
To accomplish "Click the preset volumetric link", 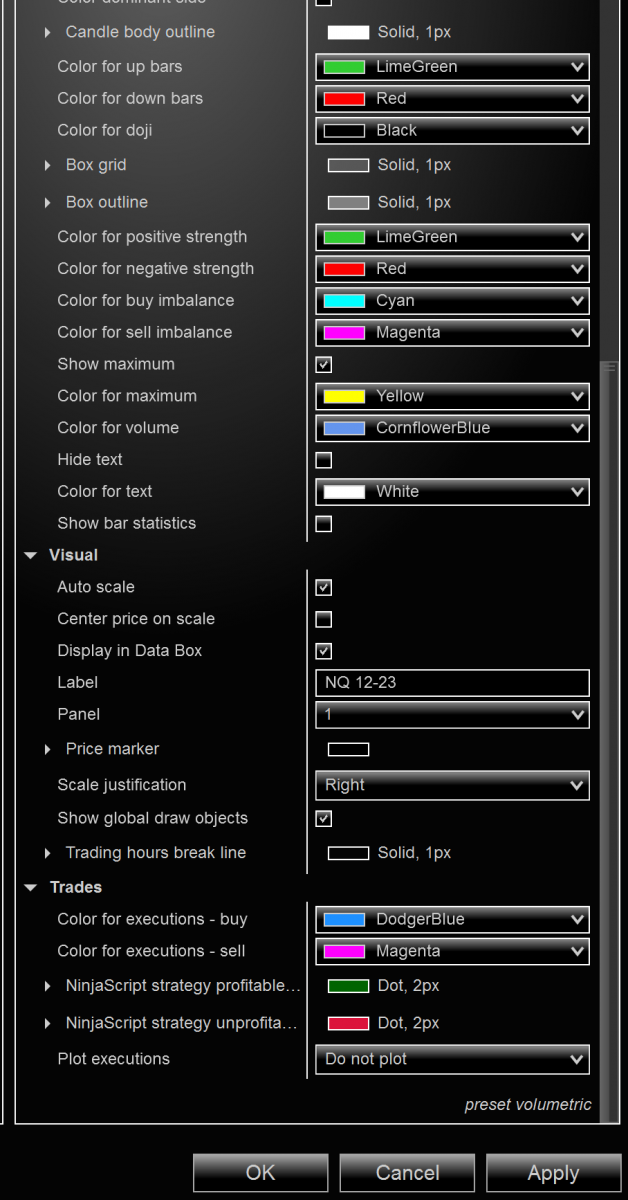I will point(528,1105).
